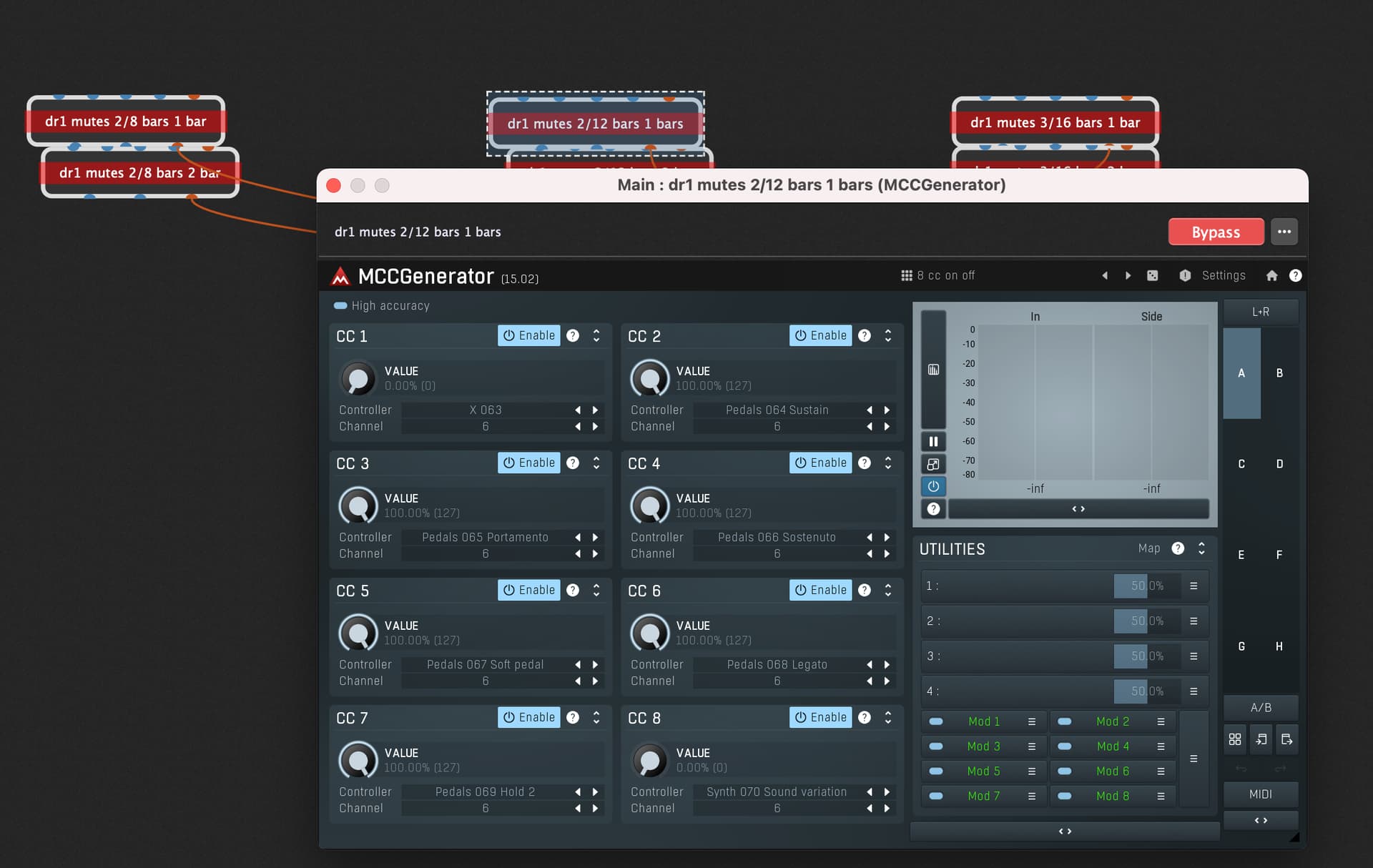Click the meter power icon
1373x868 pixels.
click(933, 486)
